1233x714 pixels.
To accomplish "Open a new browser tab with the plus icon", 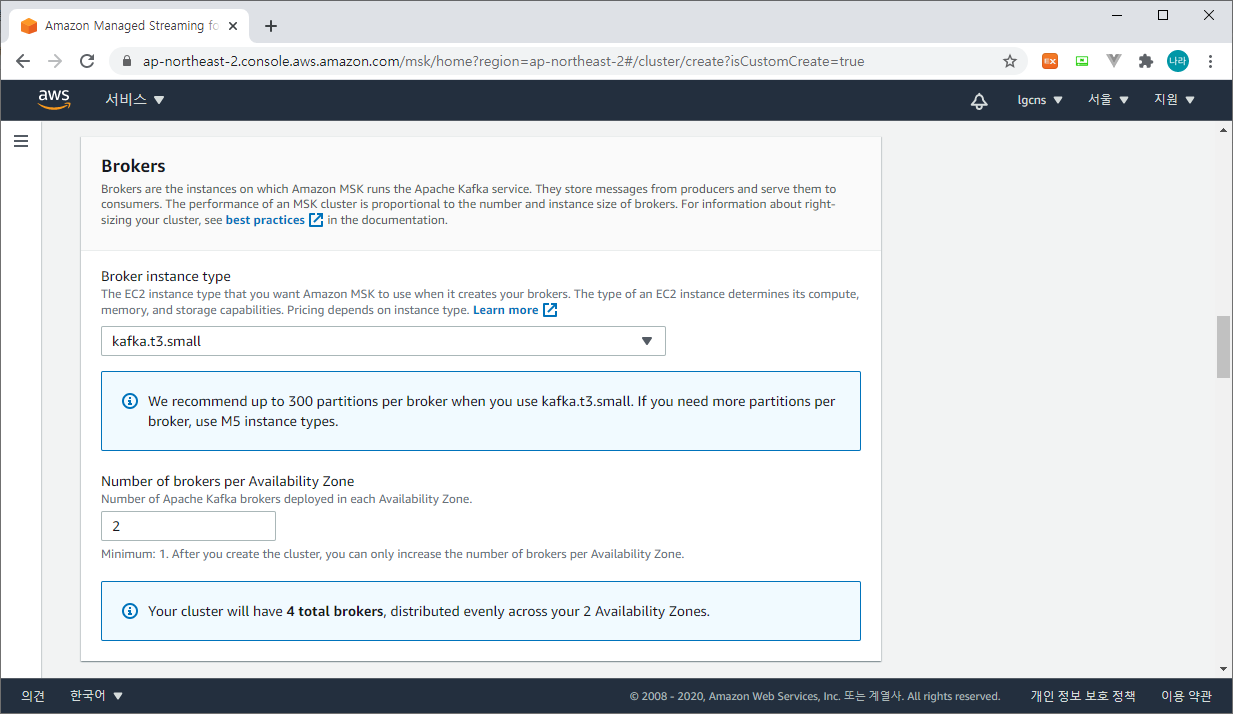I will coord(271,26).
